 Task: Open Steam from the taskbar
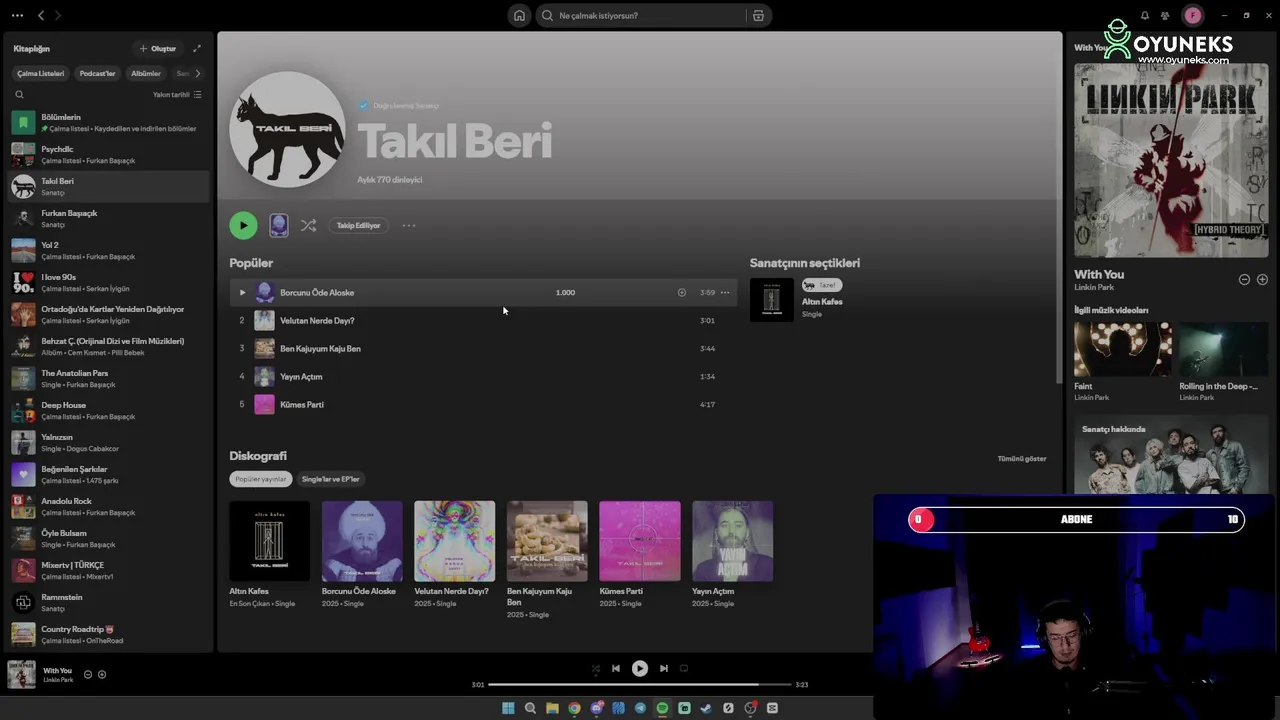coord(706,708)
